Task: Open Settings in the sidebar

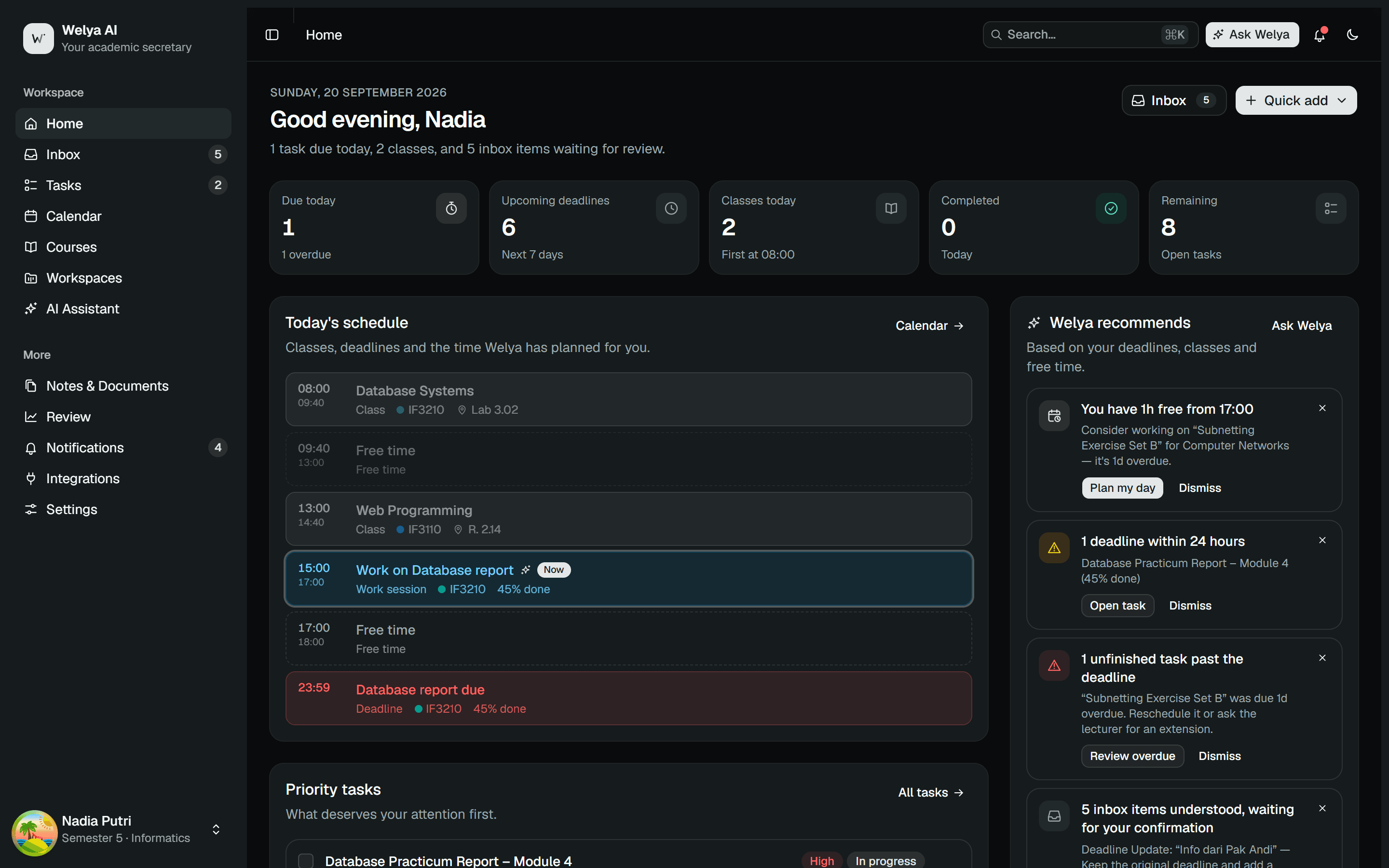Action: tap(123, 509)
